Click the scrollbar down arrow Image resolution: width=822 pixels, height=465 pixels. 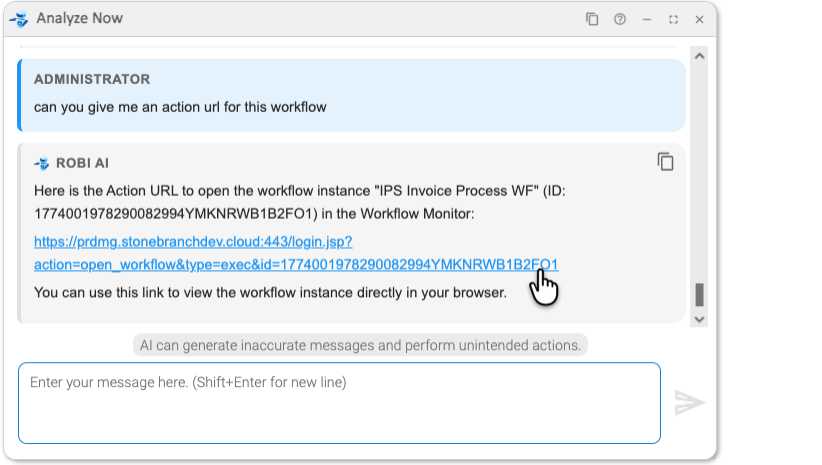700,318
